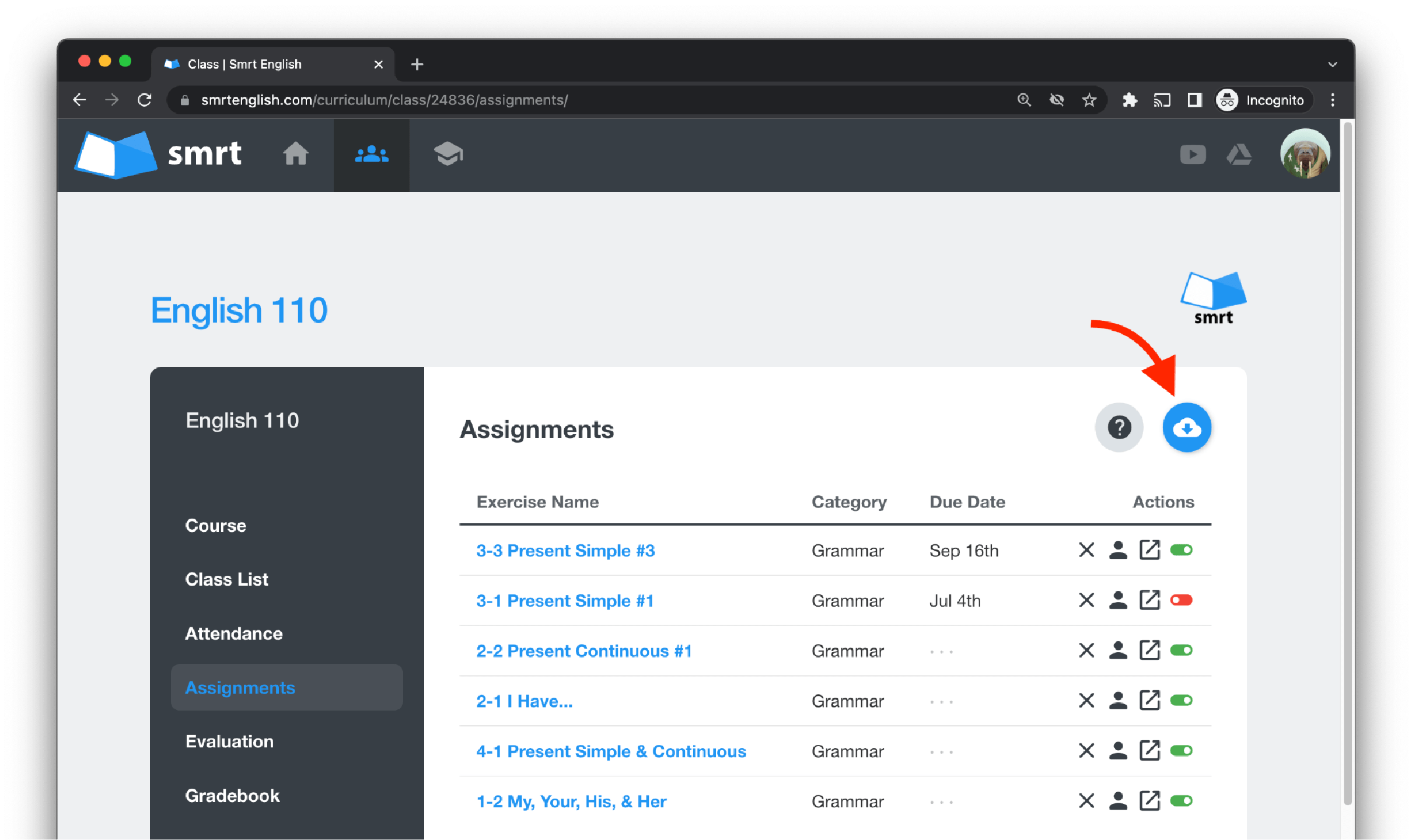Open external link icon for 2-1 I Have...

pos(1149,701)
